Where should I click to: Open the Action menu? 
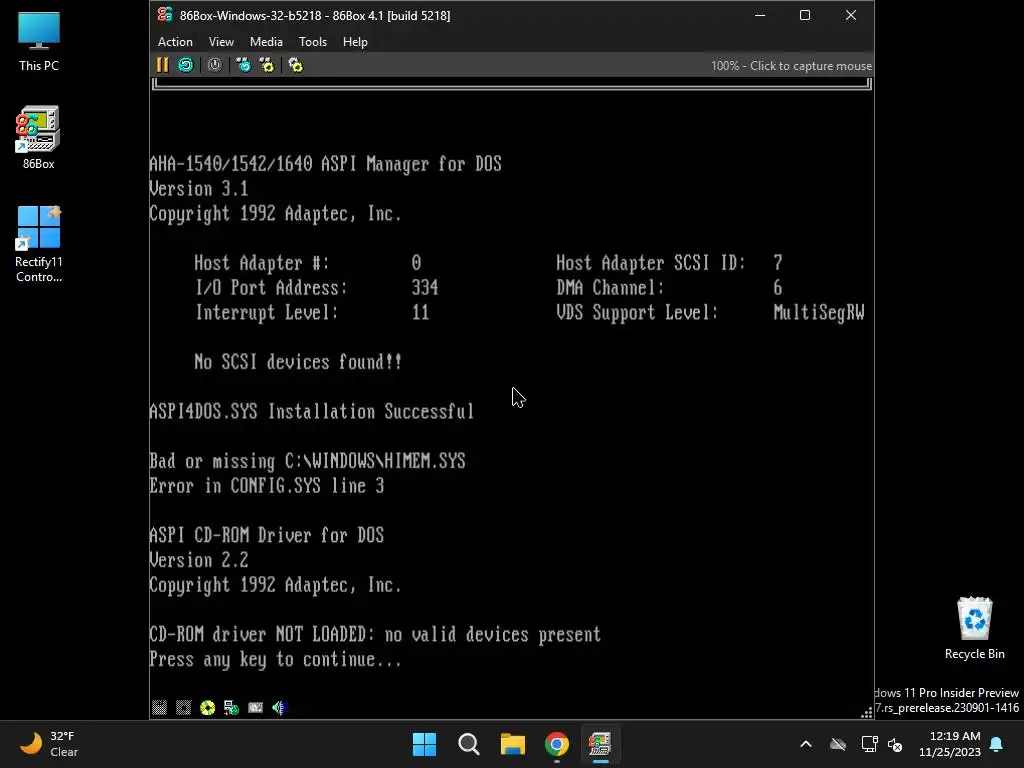(x=175, y=42)
